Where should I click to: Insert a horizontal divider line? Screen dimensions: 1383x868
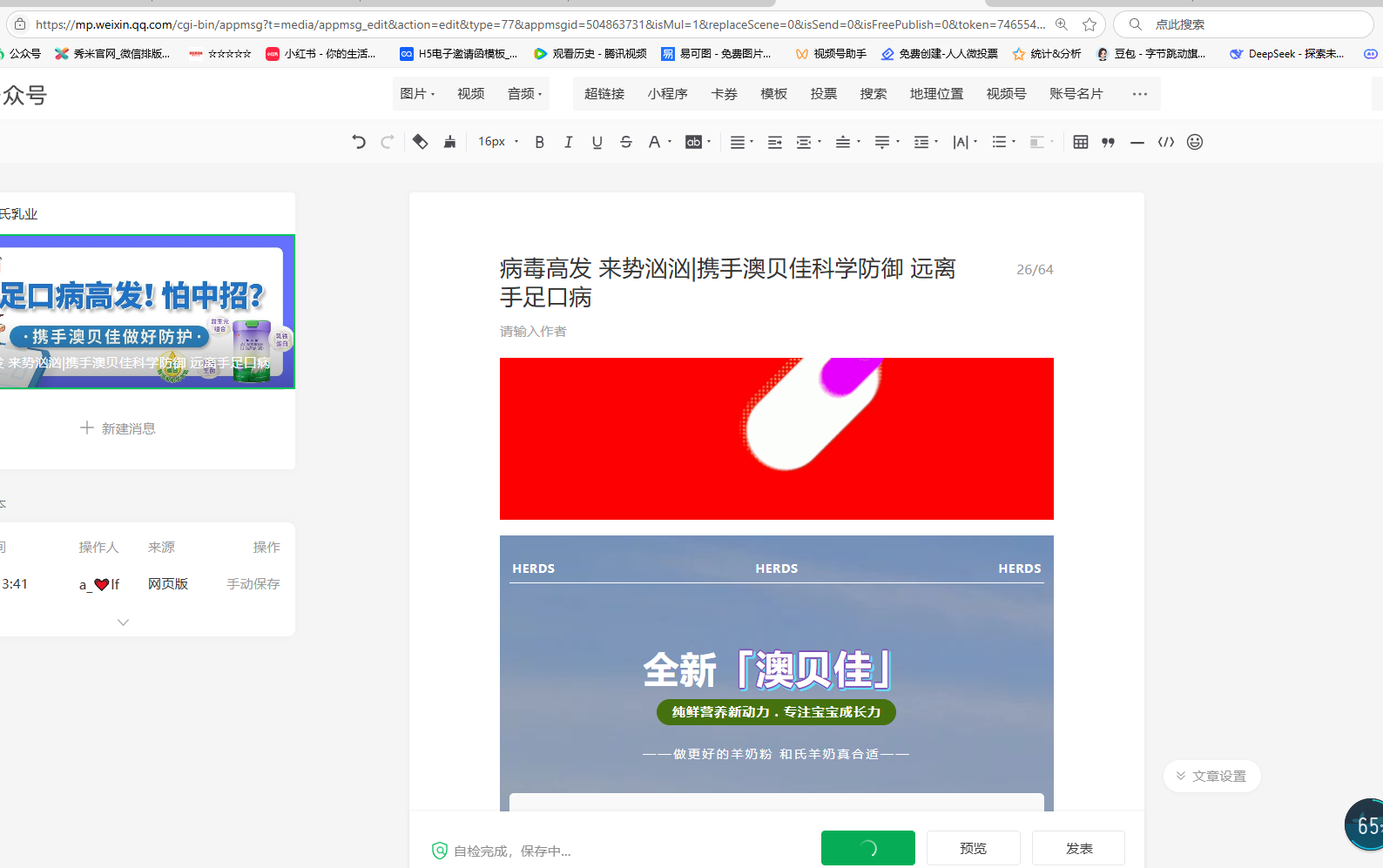(1137, 142)
